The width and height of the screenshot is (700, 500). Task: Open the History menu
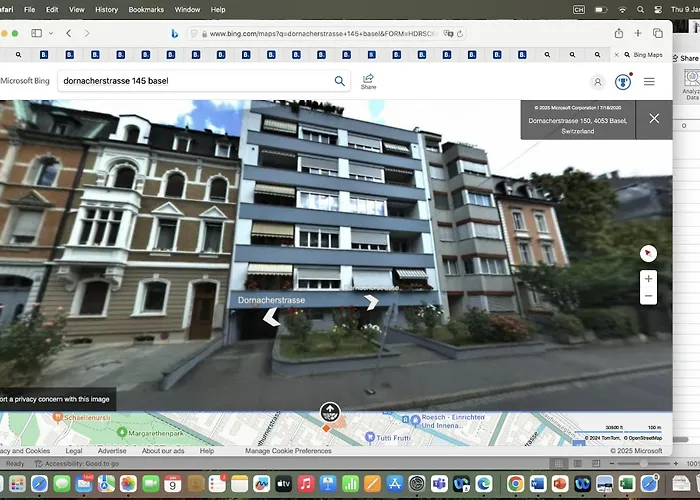(106, 9)
